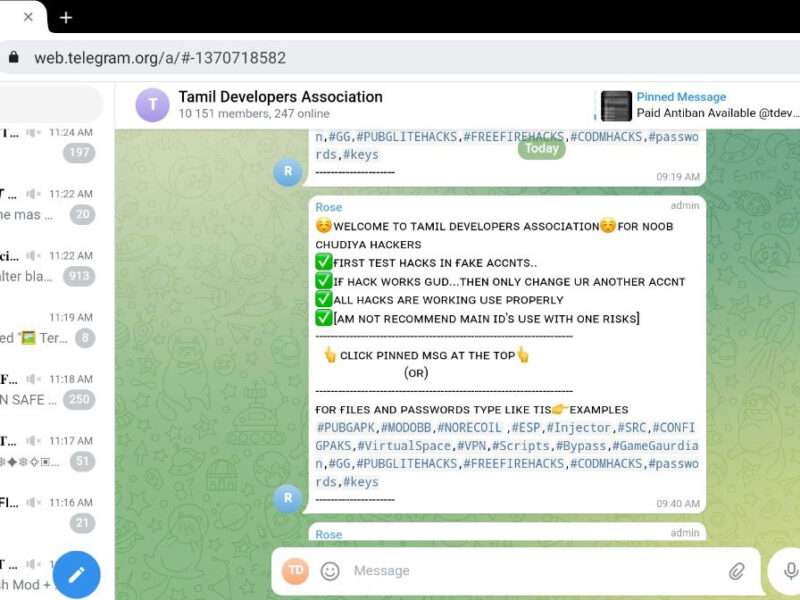Image resolution: width=800 pixels, height=600 pixels.
Task: Open #PUBGLITEHACKS hashtag in 09:40 message
Action: click(x=407, y=464)
